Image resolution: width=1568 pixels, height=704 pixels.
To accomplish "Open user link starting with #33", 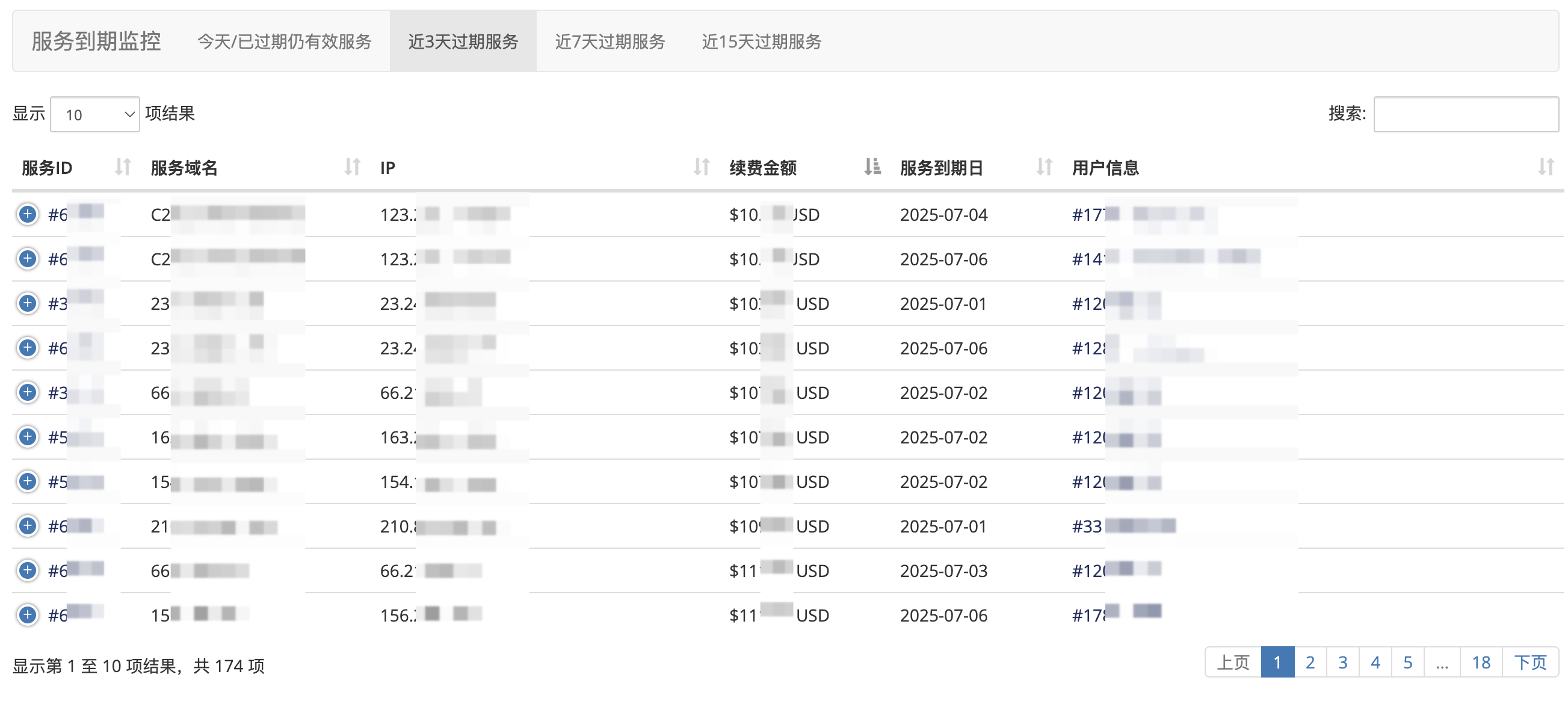I will 1087,526.
